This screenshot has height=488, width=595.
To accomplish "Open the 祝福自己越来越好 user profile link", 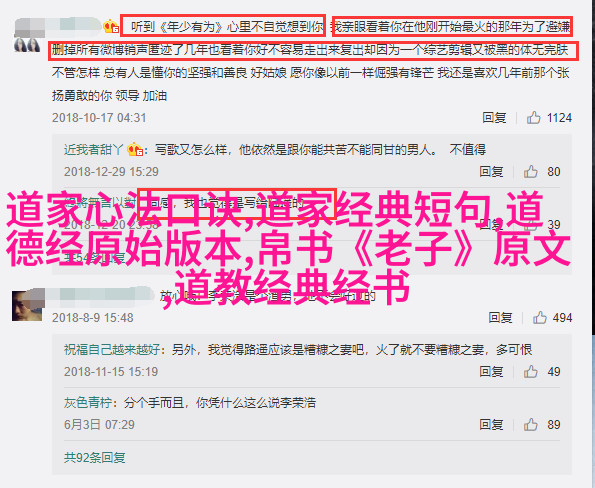I will tap(112, 349).
